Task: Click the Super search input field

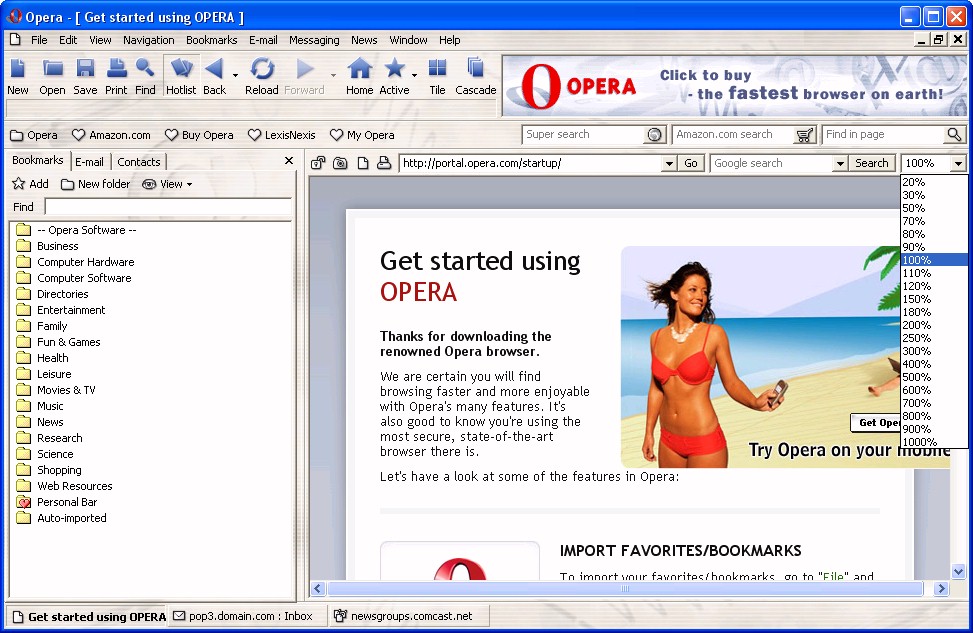Action: (585, 134)
